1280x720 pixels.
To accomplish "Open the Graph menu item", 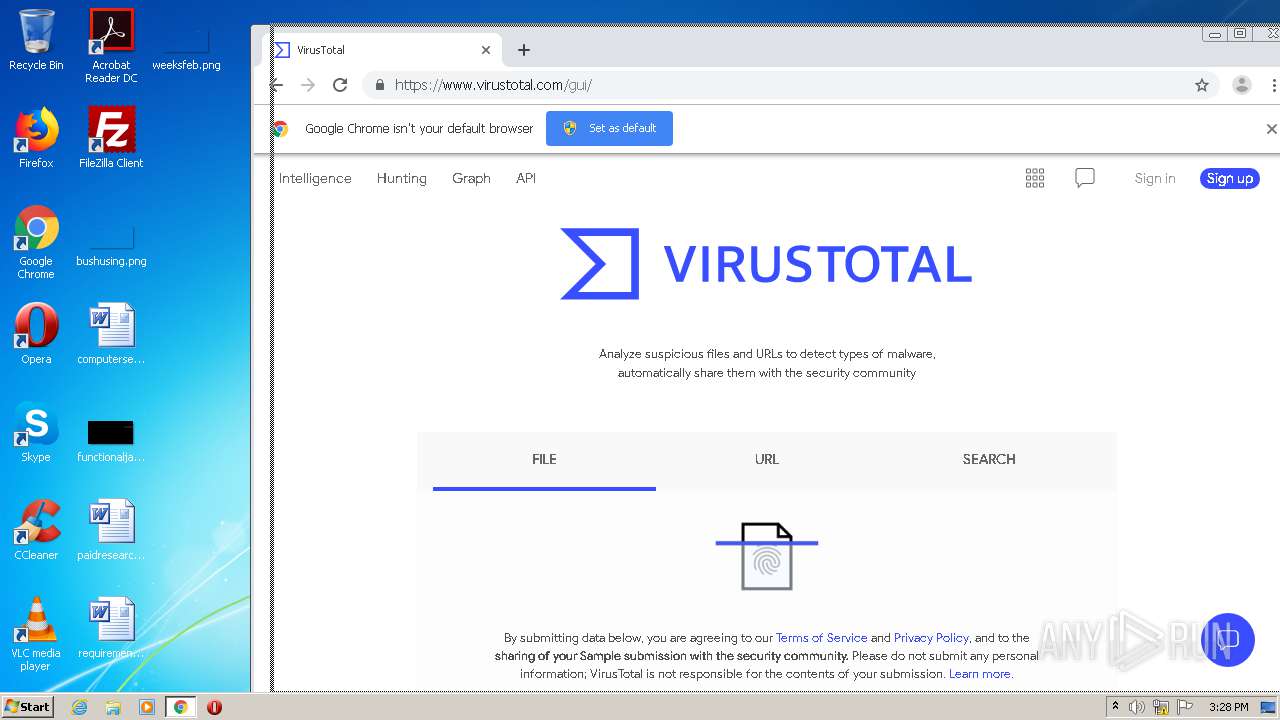I will (471, 178).
